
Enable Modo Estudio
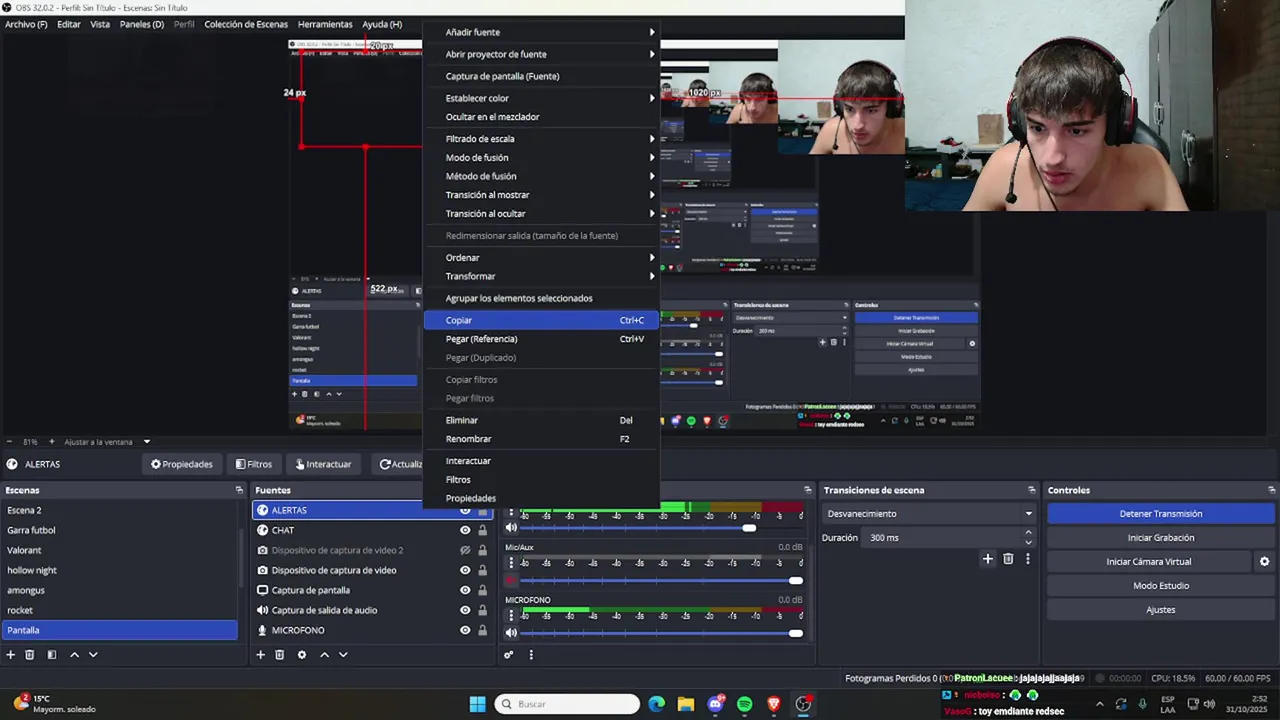(1161, 586)
